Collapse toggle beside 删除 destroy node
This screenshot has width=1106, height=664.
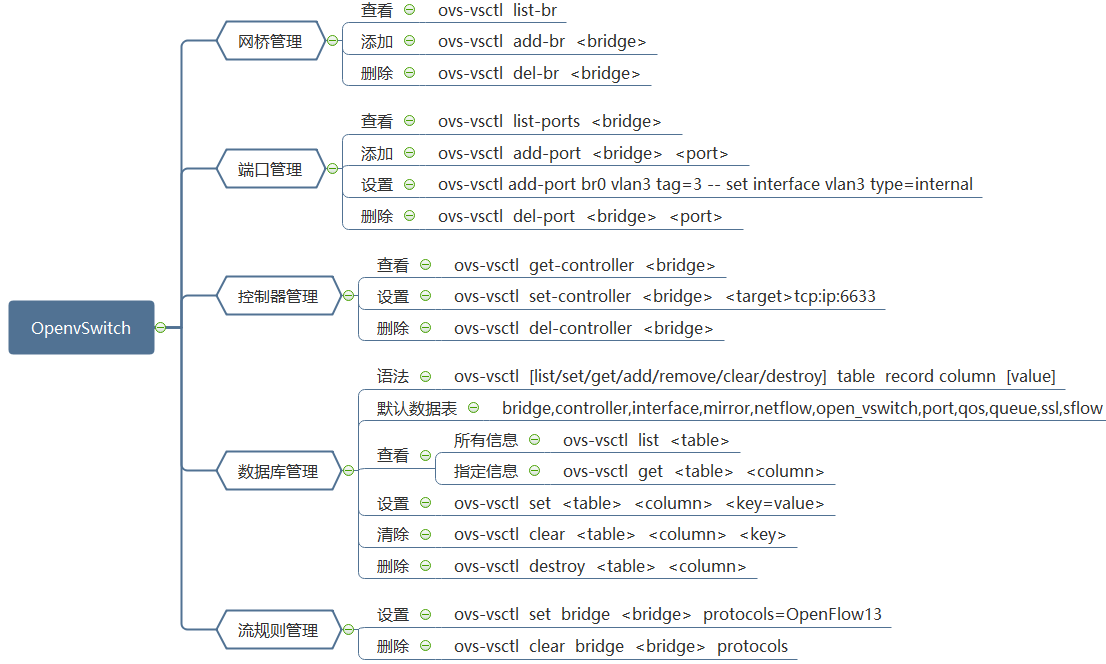tap(426, 566)
